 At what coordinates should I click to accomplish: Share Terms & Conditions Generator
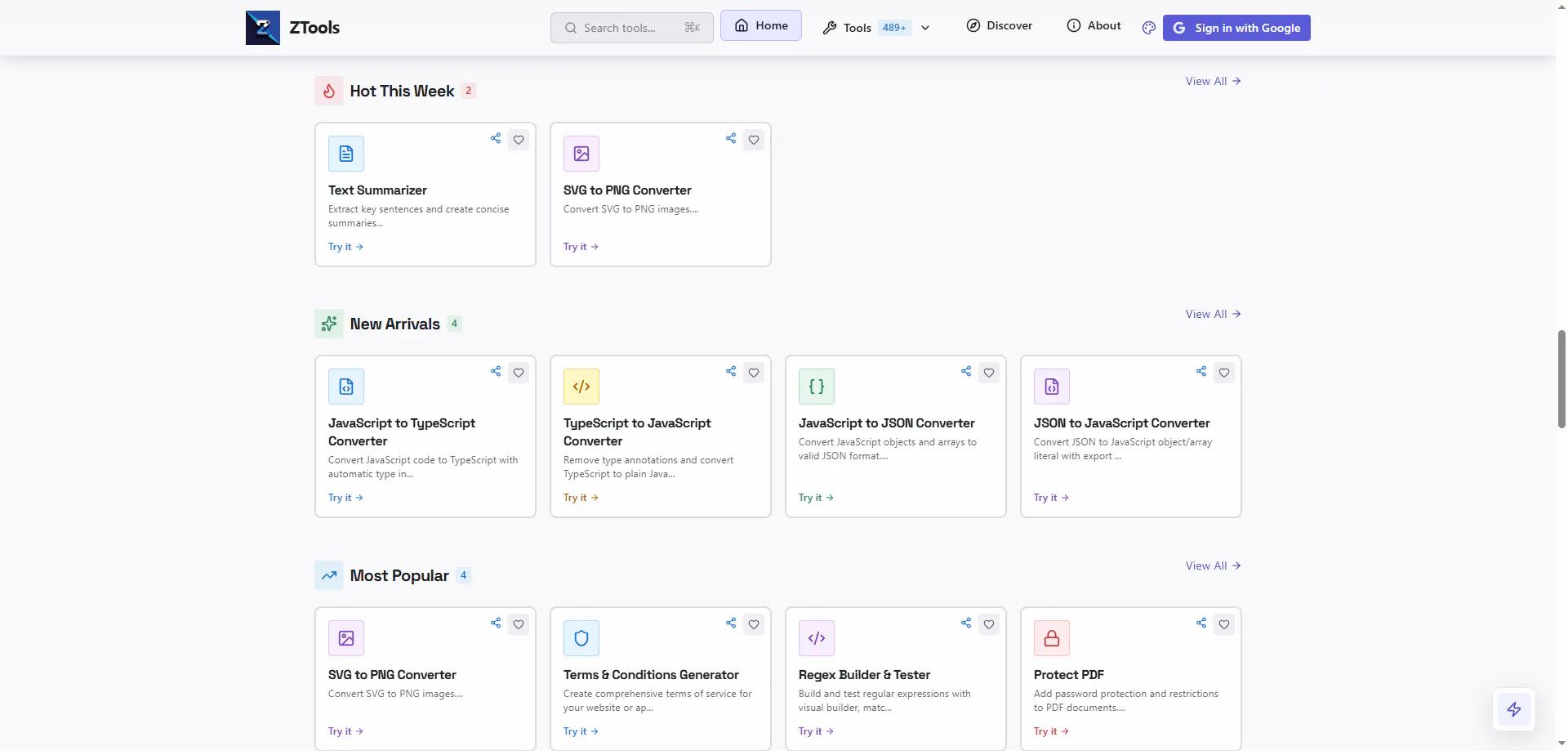tap(731, 624)
